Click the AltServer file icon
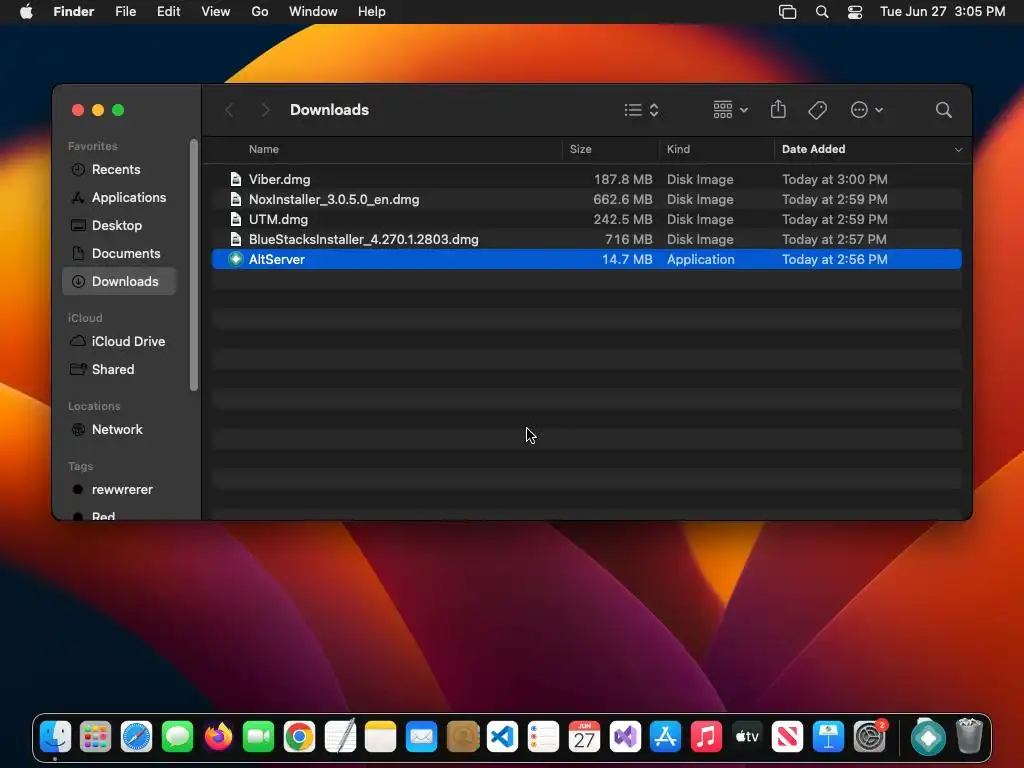The image size is (1024, 768). pyautogui.click(x=236, y=259)
